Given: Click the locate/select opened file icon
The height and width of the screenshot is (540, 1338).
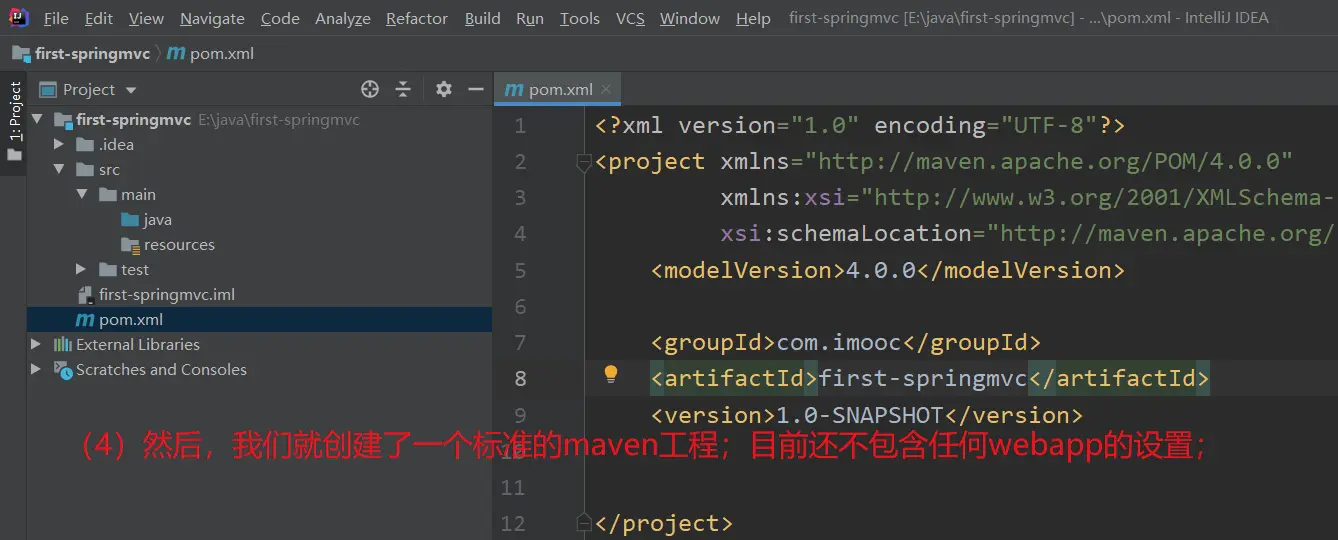Looking at the screenshot, I should click(370, 90).
